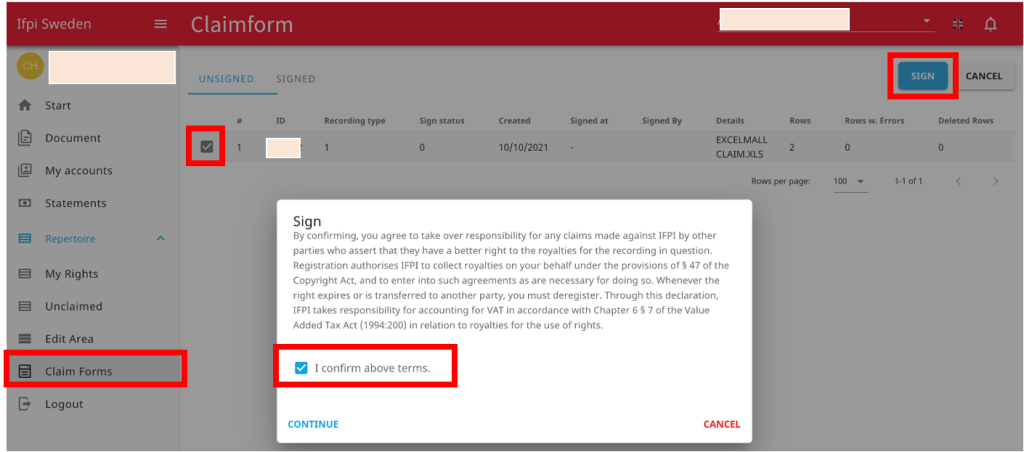Switch language with the UK flag icon
This screenshot has width=1024, height=452.
click(958, 24)
